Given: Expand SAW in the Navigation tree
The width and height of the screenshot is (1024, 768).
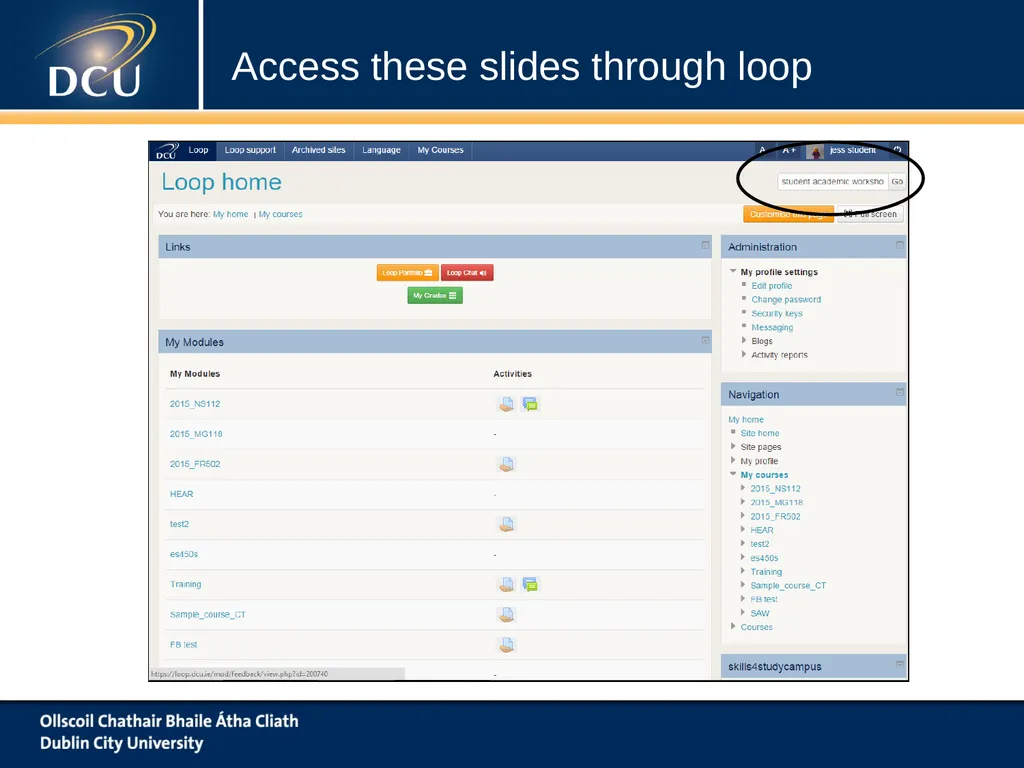Looking at the screenshot, I should click(743, 613).
